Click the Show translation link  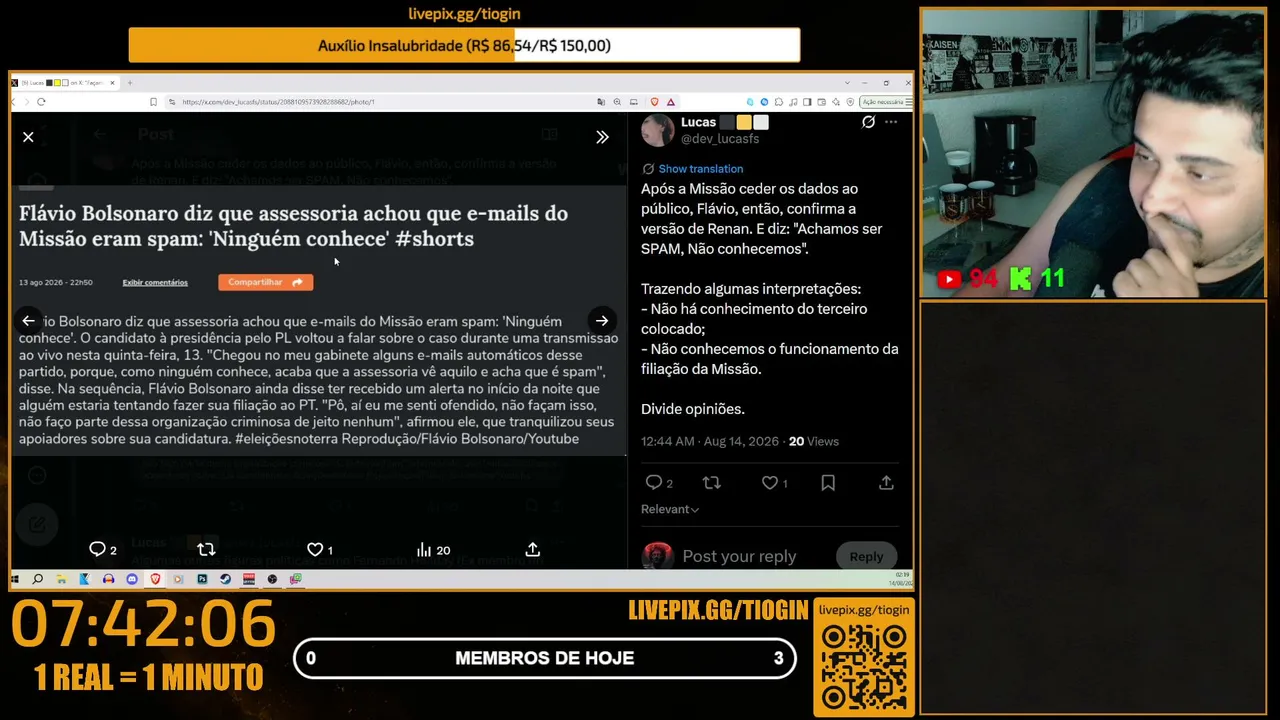700,169
